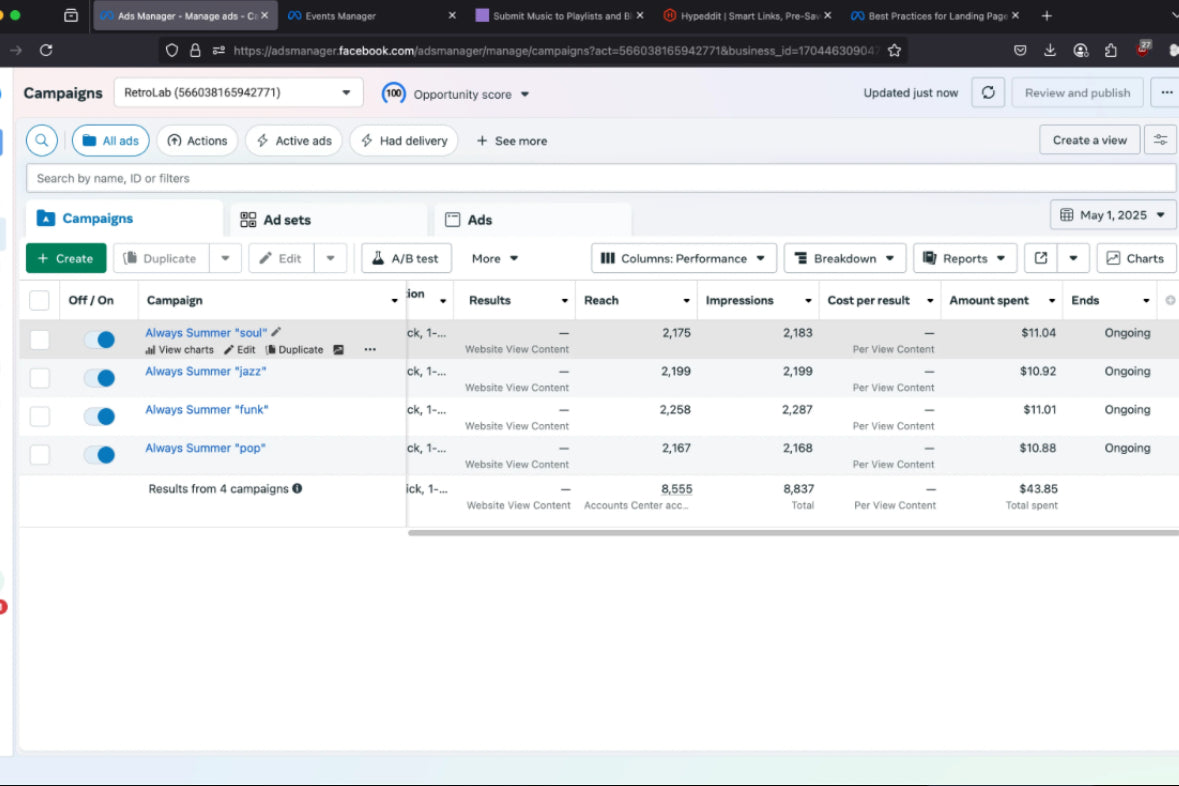1179x786 pixels.
Task: Toggle off the Always Summer "funk" campaign
Action: point(99,417)
